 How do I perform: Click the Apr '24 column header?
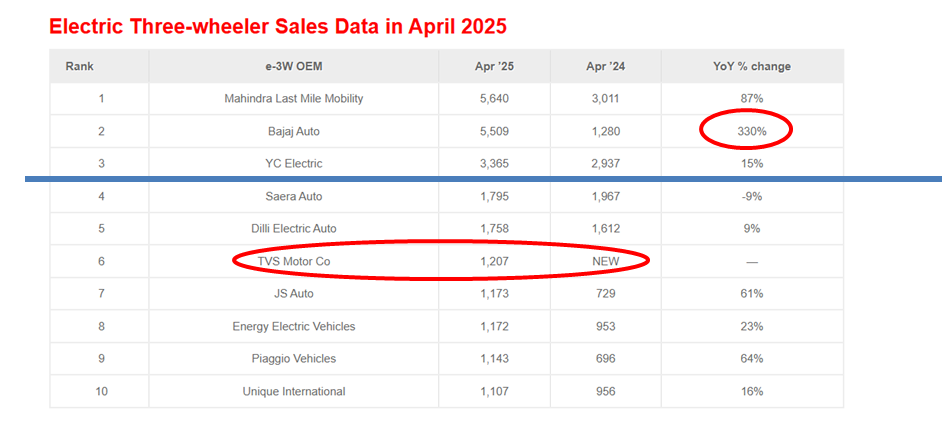pos(605,66)
